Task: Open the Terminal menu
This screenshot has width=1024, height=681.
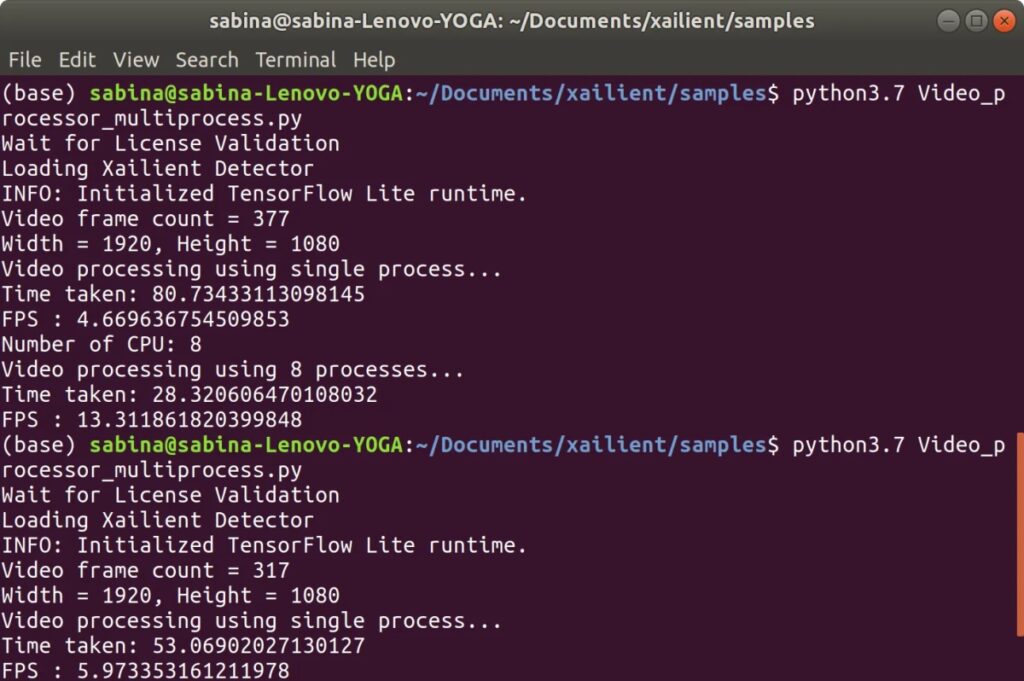Action: tap(295, 60)
